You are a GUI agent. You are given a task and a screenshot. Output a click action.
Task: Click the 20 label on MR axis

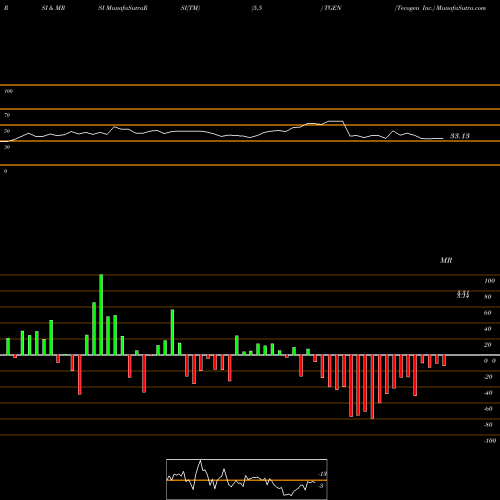pyautogui.click(x=488, y=345)
